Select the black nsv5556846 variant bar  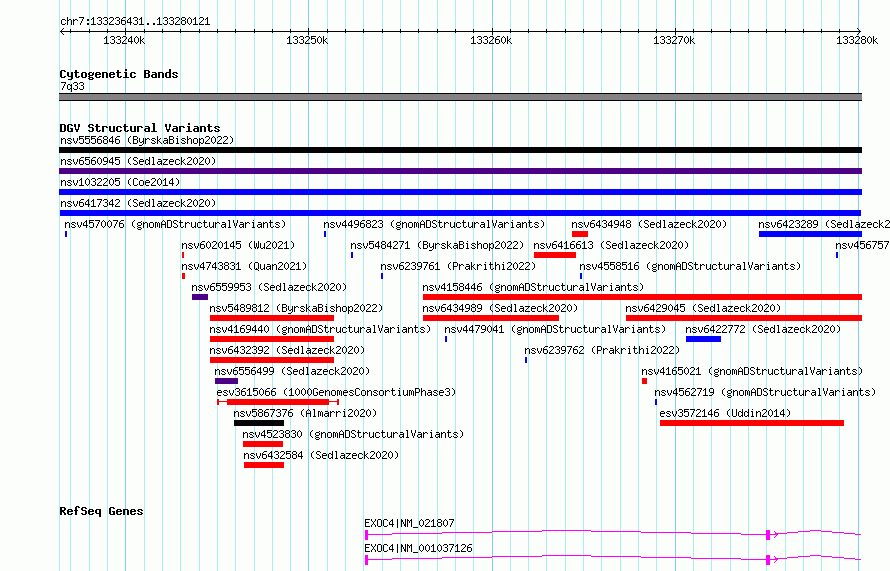coord(460,150)
